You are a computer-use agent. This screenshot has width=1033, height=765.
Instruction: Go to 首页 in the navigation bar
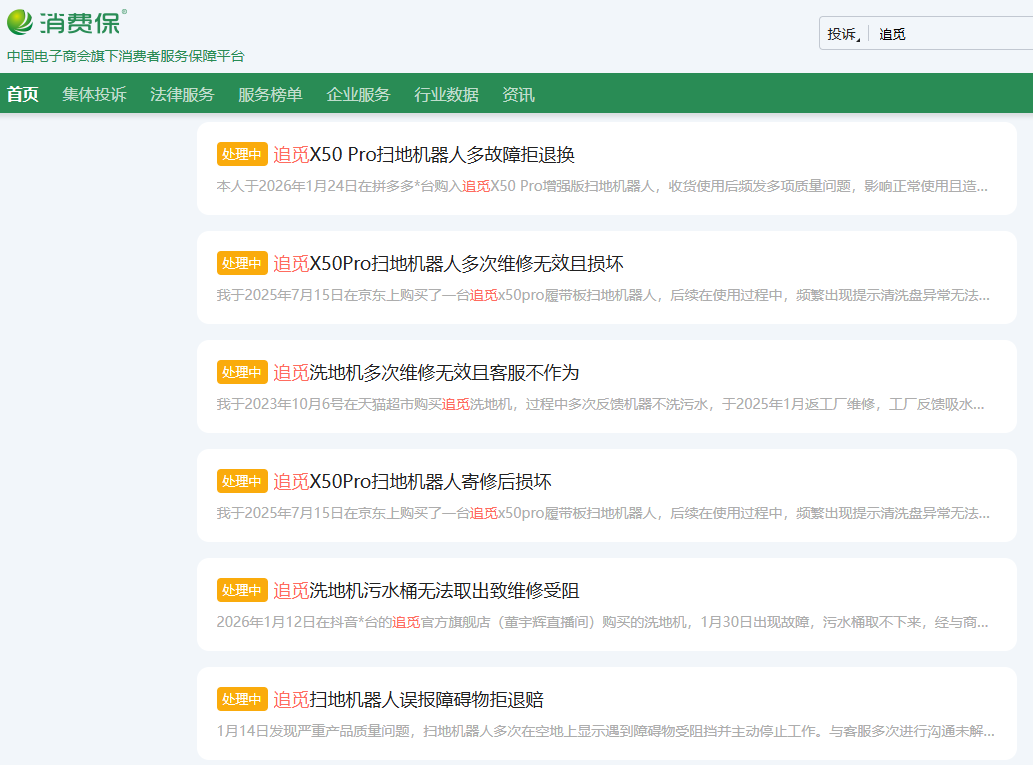(x=23, y=95)
